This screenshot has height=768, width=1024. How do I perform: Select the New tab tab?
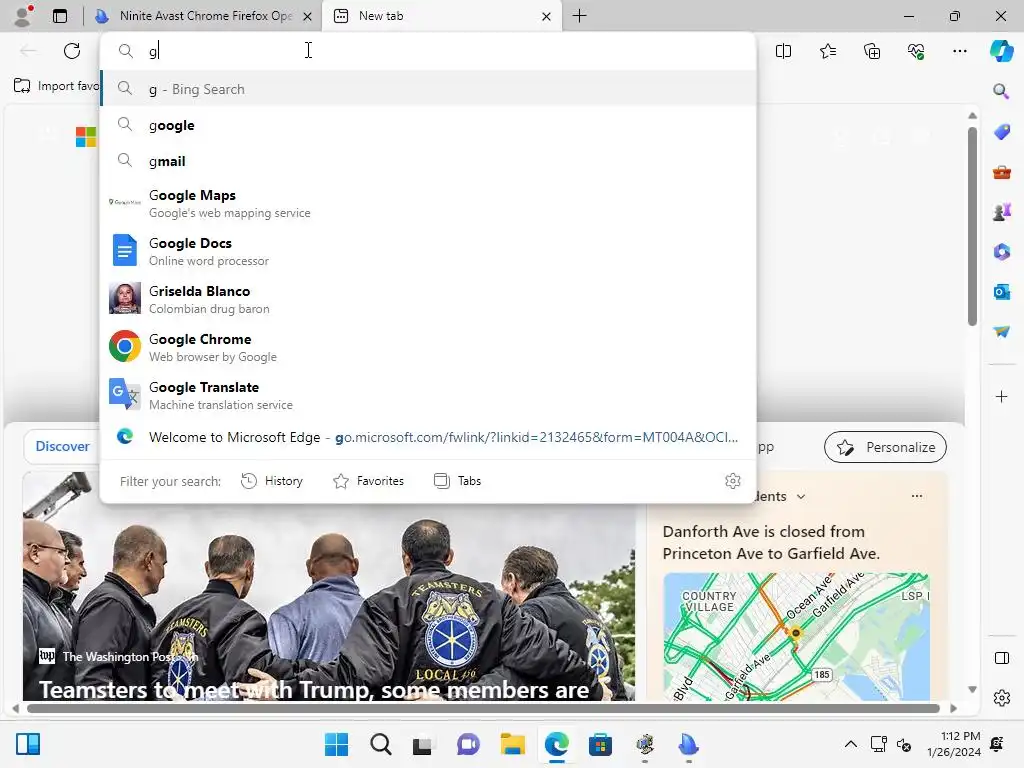442,16
